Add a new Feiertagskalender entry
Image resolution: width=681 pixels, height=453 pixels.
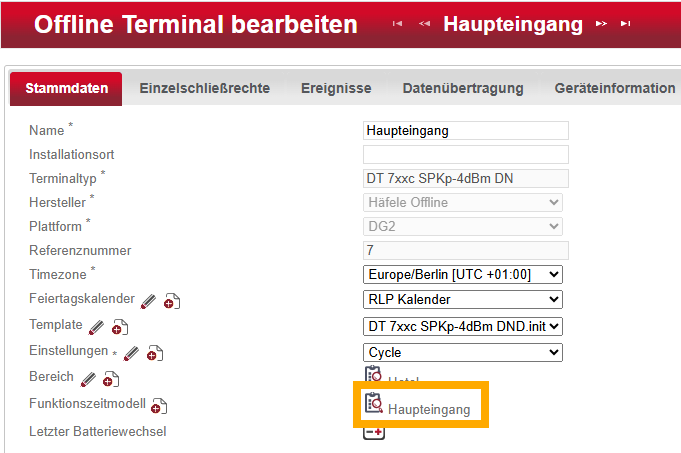[172, 301]
